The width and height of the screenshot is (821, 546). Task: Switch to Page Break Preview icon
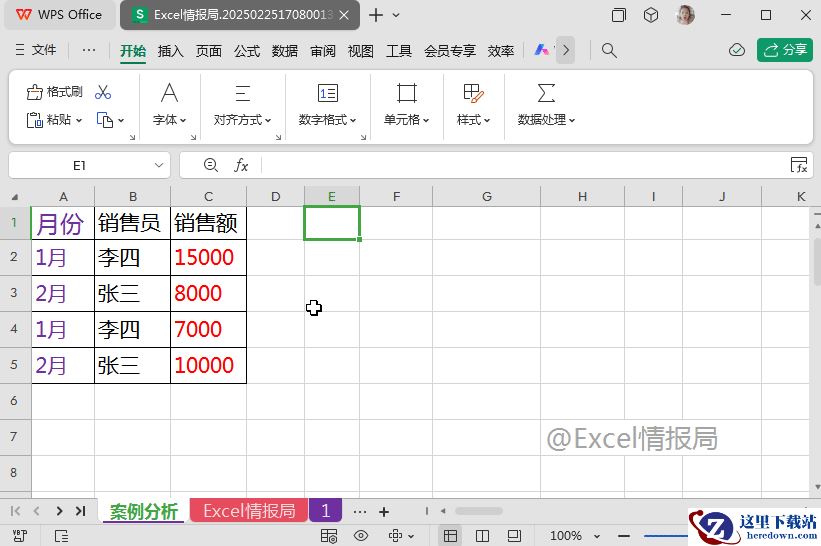(514, 536)
